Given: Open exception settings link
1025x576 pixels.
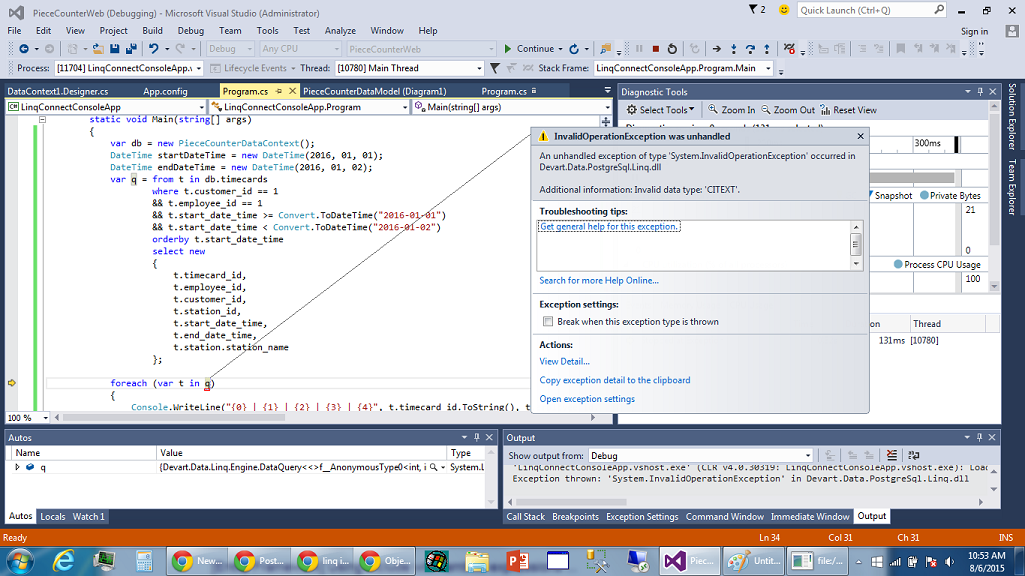Looking at the screenshot, I should (x=587, y=399).
